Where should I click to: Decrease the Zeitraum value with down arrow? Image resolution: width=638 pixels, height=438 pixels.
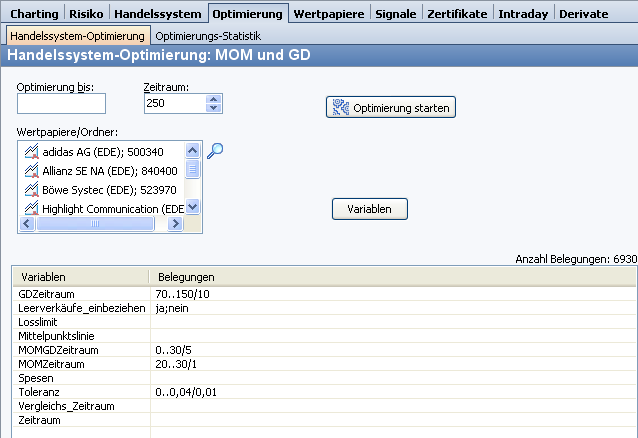click(214, 108)
